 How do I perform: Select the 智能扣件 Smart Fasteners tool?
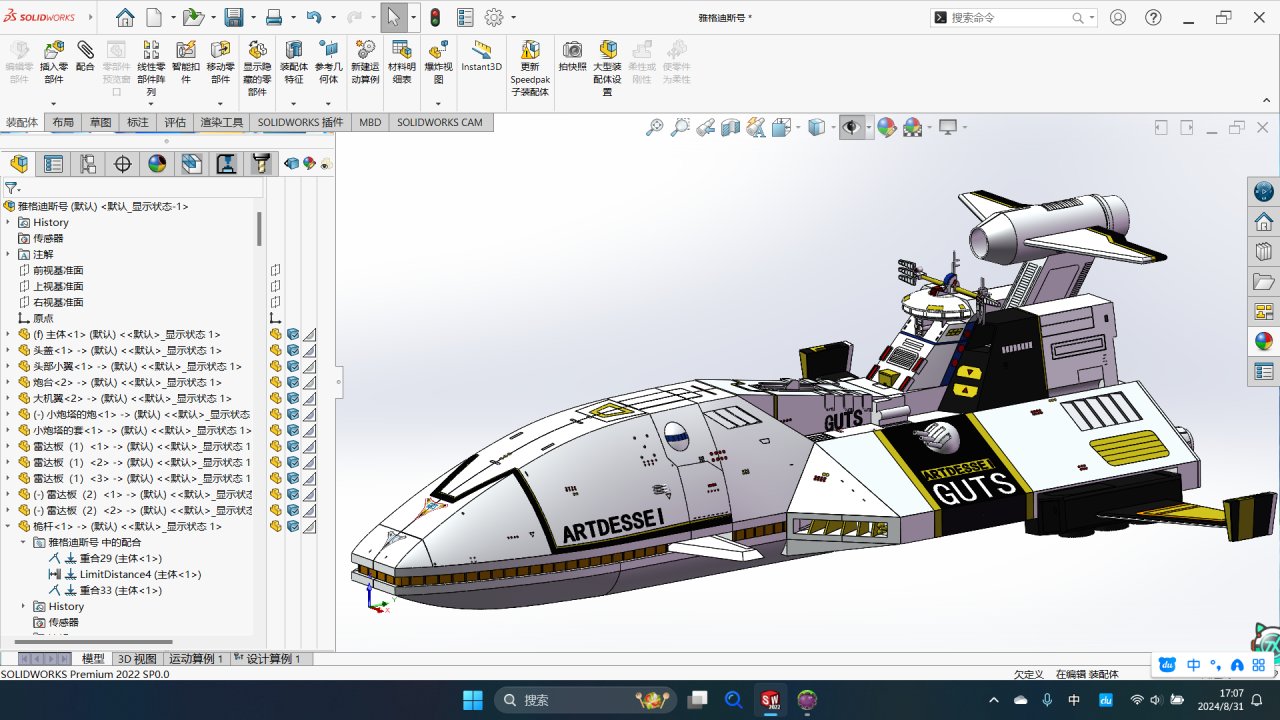click(185, 50)
